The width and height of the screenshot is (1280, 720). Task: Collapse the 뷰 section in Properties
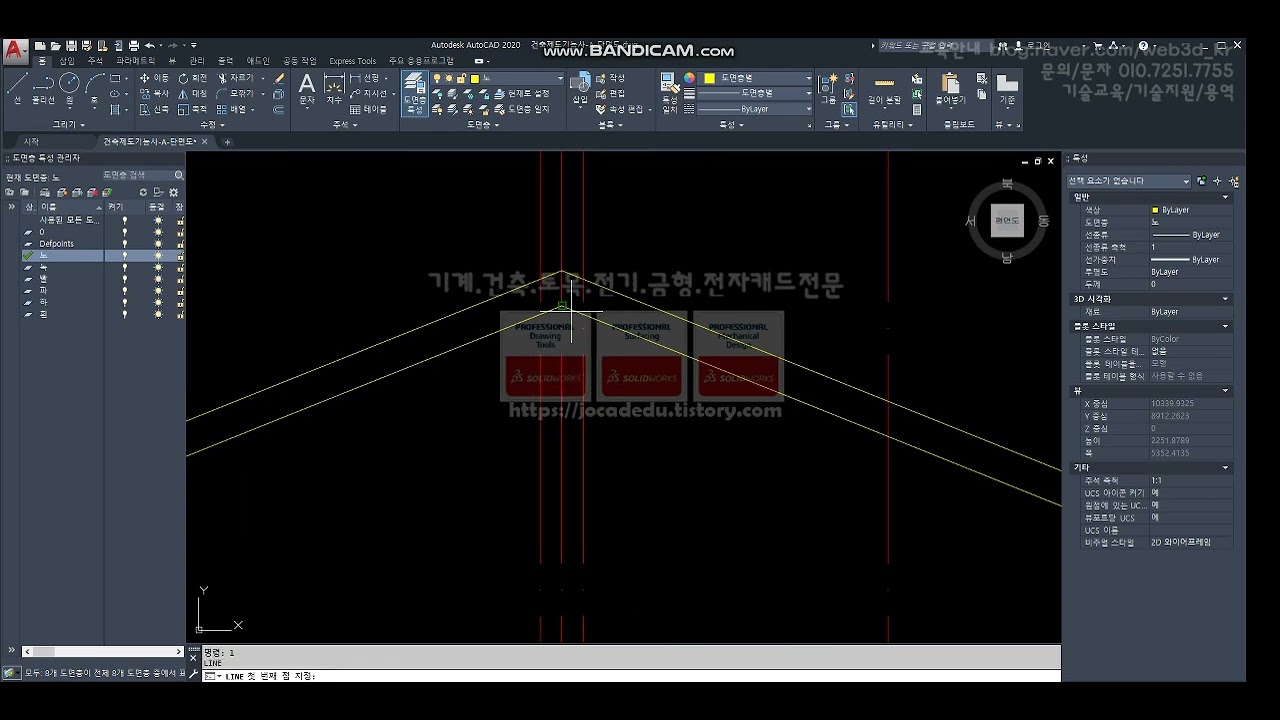[x=1225, y=391]
